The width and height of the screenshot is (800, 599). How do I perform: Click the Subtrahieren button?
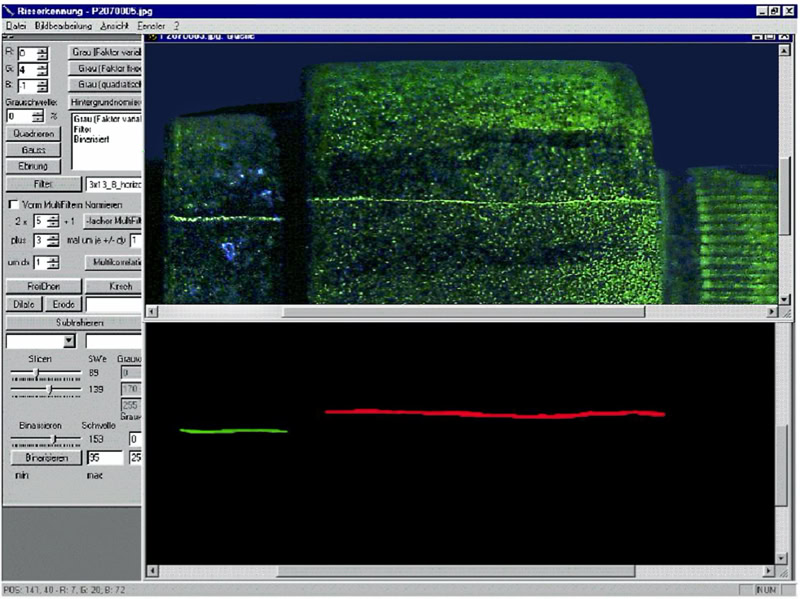pyautogui.click(x=75, y=322)
